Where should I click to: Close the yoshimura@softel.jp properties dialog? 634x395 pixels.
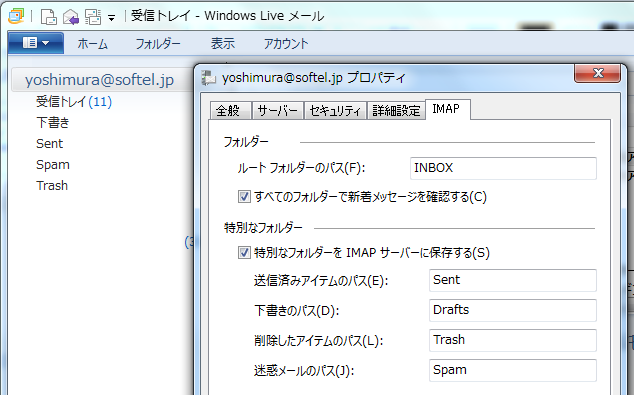click(598, 73)
